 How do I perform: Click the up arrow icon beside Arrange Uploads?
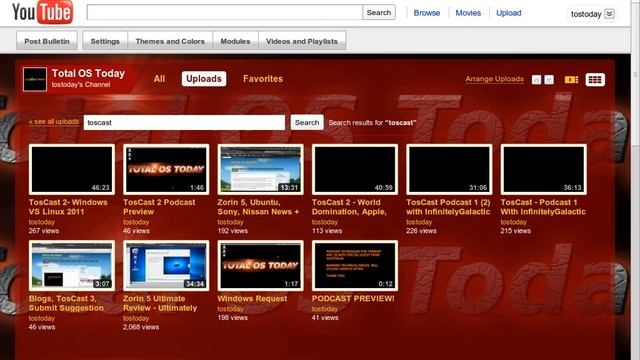tap(536, 80)
